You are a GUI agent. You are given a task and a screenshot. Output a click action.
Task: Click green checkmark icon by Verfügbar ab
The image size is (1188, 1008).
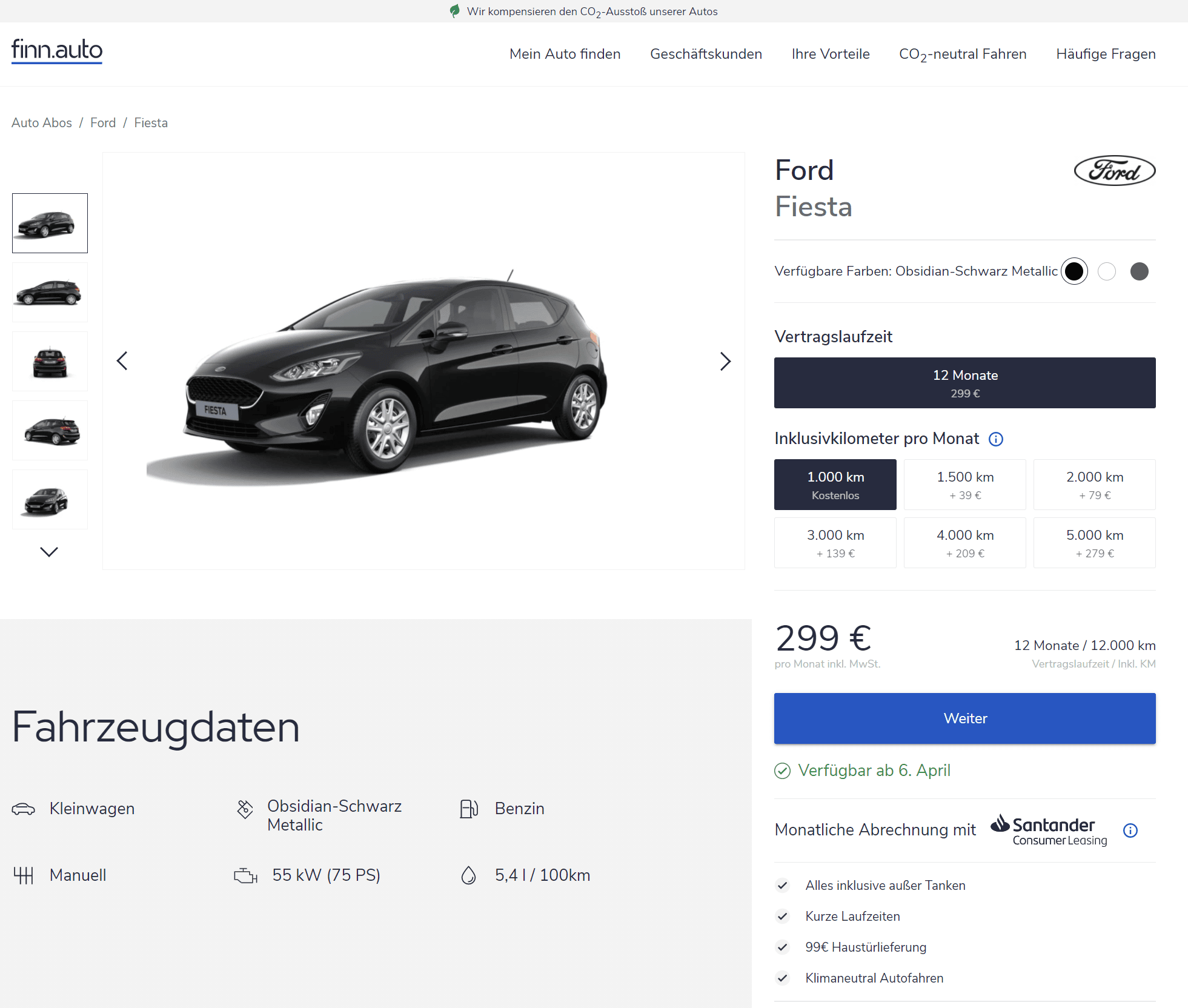(783, 771)
